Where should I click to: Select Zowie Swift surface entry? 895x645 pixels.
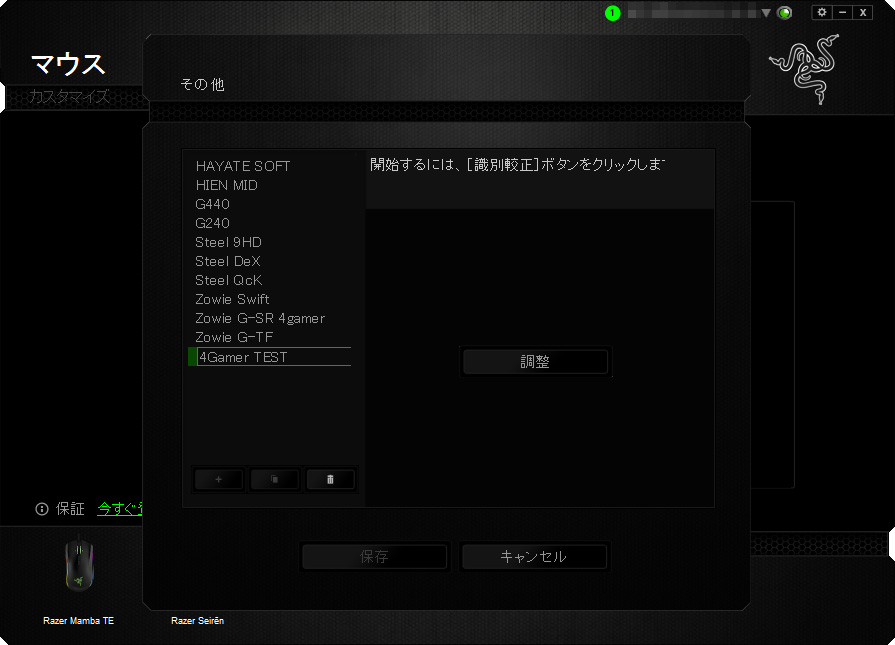[x=232, y=299]
